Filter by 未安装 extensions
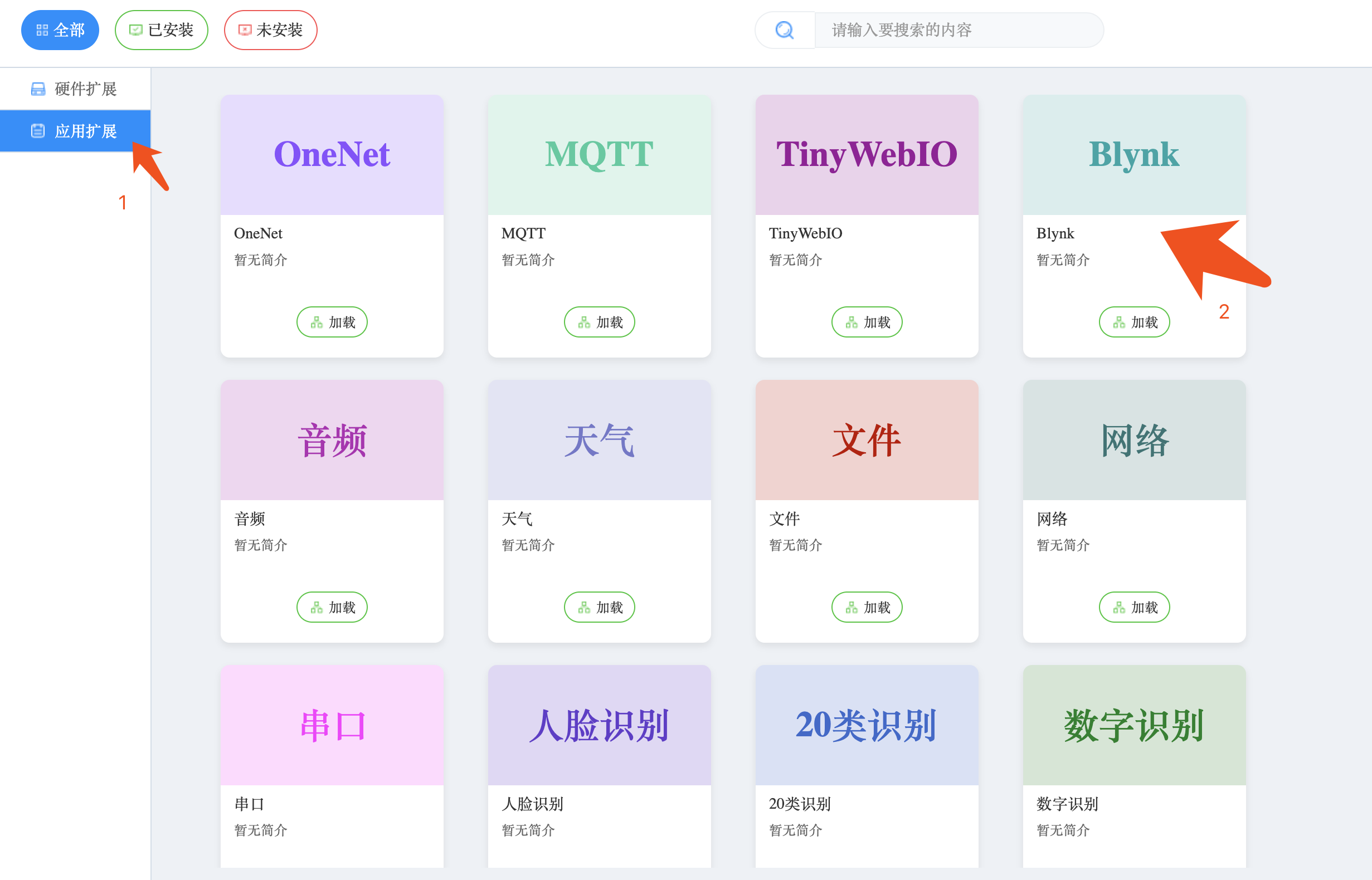This screenshot has width=1372, height=880. coord(270,30)
